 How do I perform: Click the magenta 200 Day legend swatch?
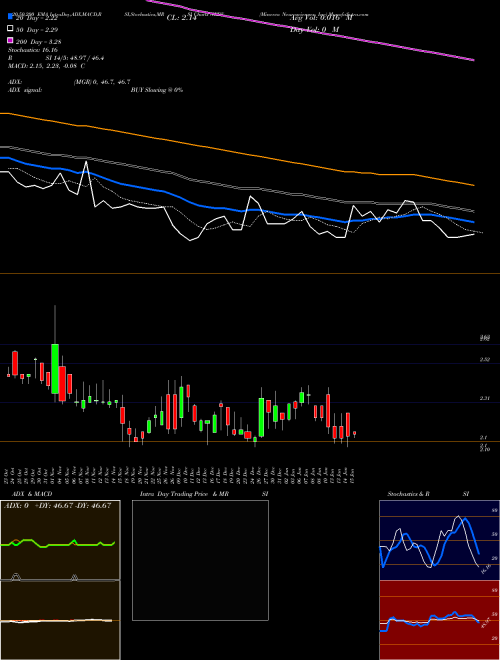pyautogui.click(x=10, y=40)
